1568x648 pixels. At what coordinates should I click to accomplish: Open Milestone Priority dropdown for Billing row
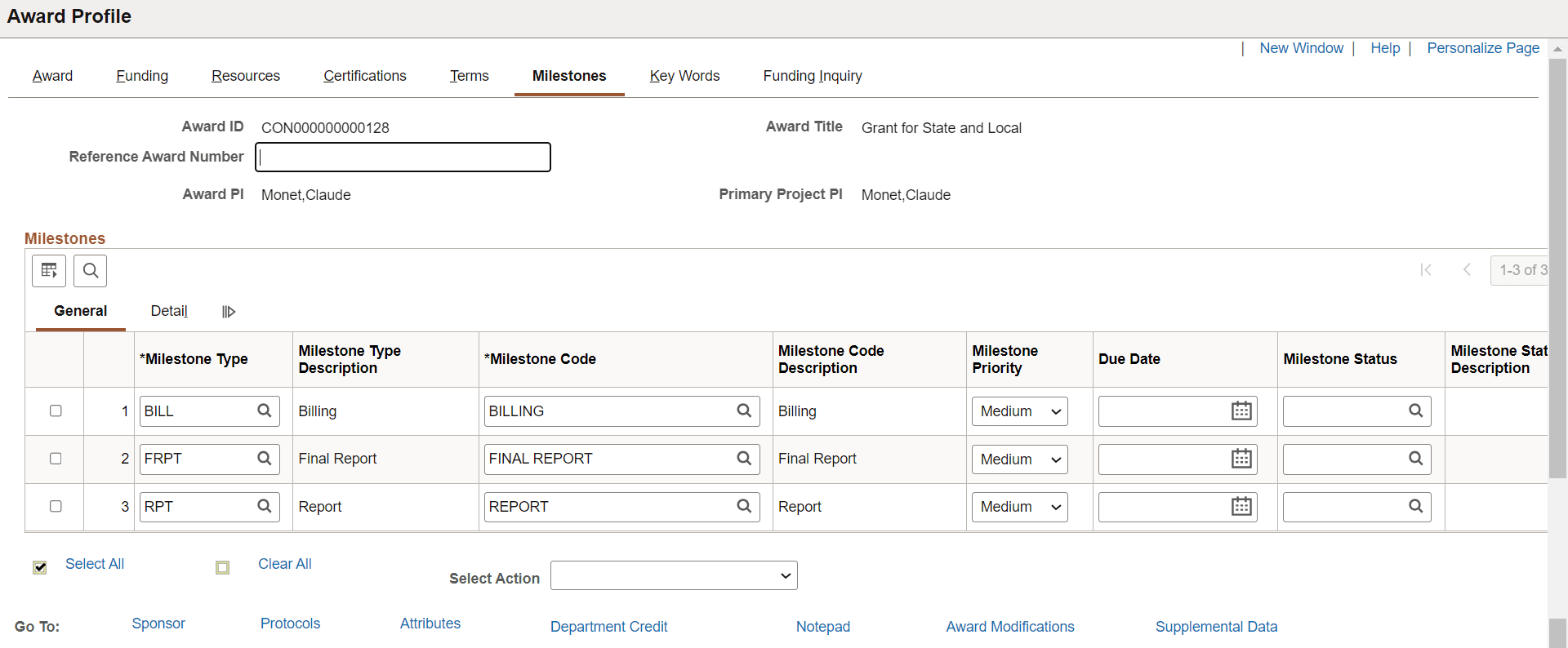click(x=1020, y=411)
